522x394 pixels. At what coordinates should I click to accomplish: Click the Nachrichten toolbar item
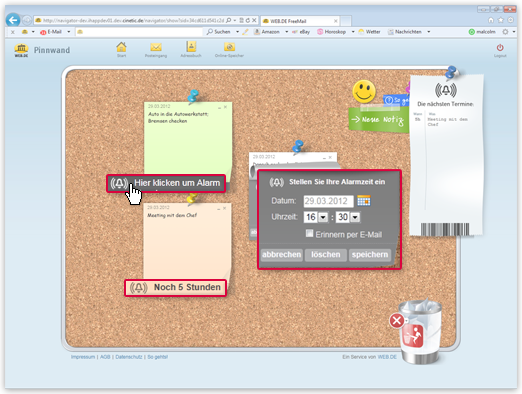click(405, 32)
